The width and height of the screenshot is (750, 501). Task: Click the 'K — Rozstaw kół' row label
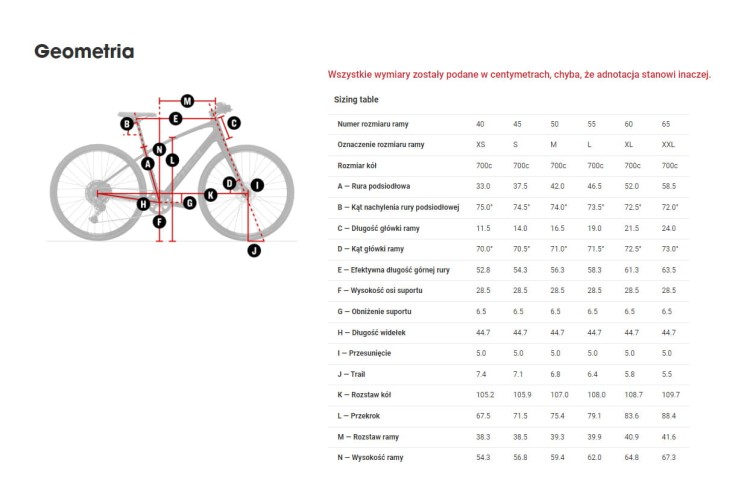point(364,395)
